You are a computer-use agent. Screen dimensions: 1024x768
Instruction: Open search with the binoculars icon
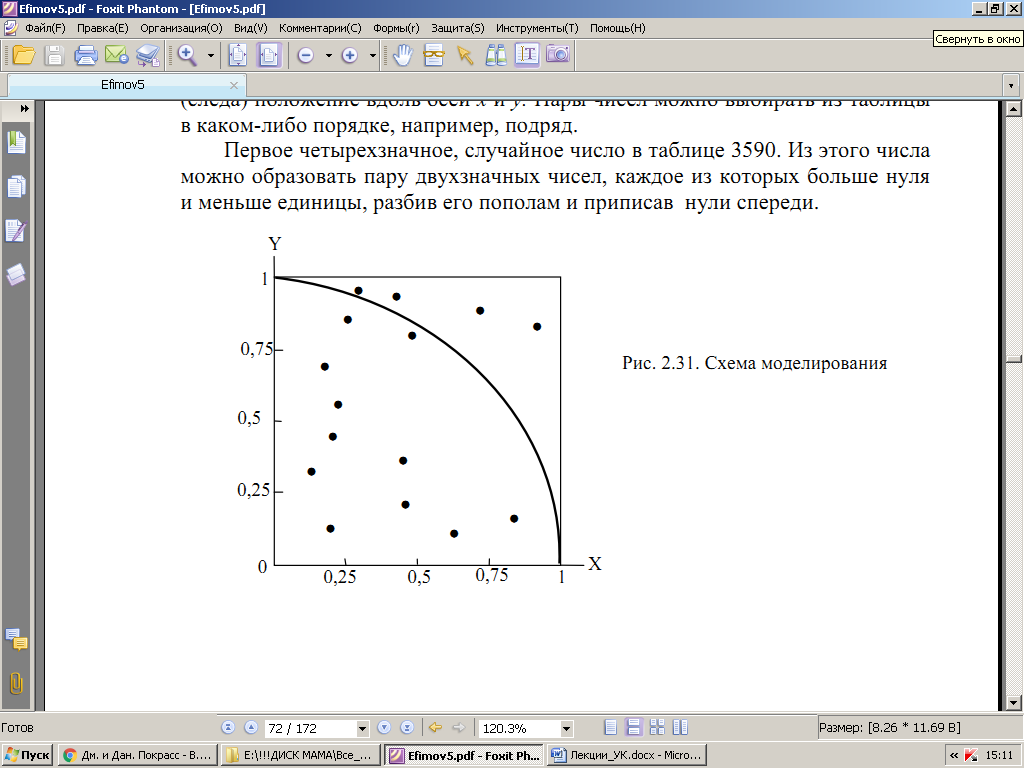click(x=496, y=55)
